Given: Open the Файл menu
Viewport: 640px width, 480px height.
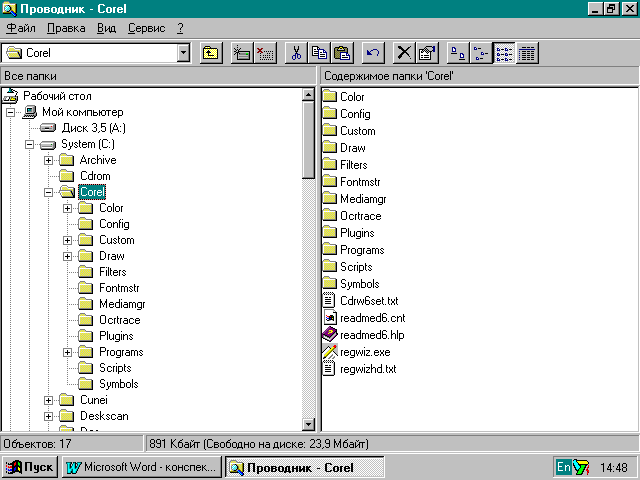Looking at the screenshot, I should click(x=21, y=28).
